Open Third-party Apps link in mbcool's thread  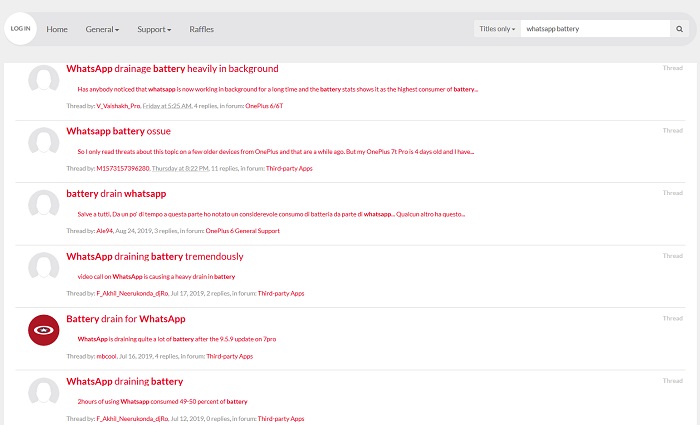point(229,357)
